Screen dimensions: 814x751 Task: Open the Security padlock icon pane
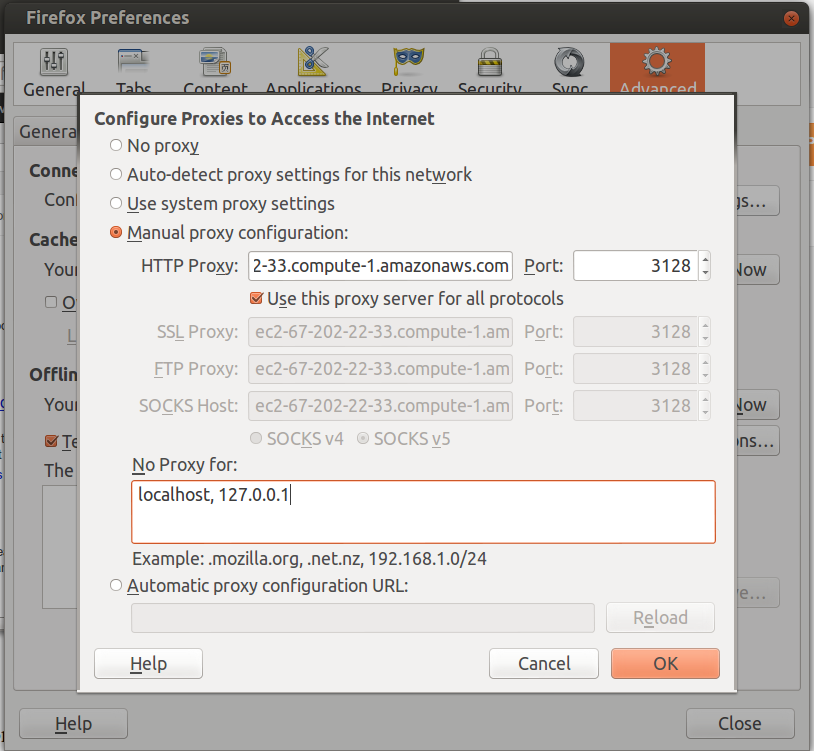coord(490,62)
